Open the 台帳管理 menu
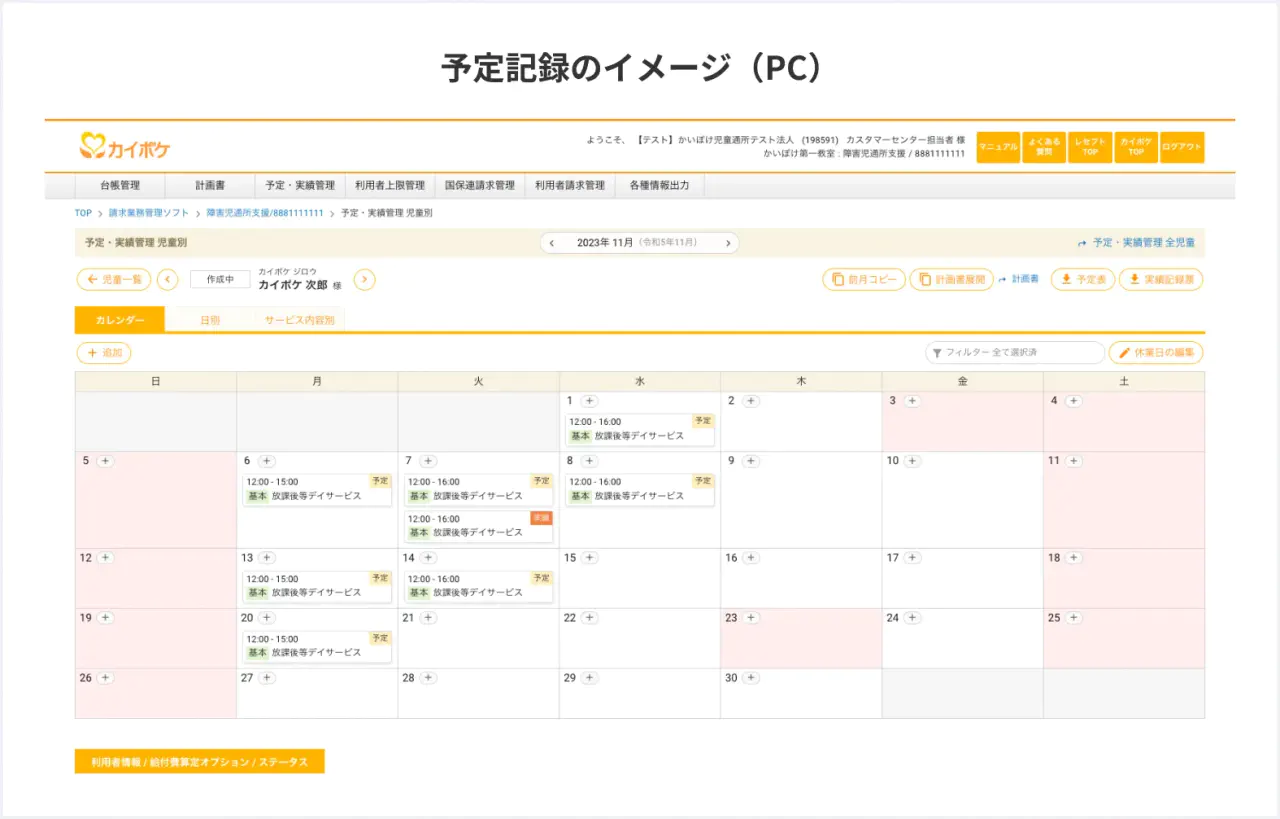Screen dimensions: 1280x819 tap(120, 185)
